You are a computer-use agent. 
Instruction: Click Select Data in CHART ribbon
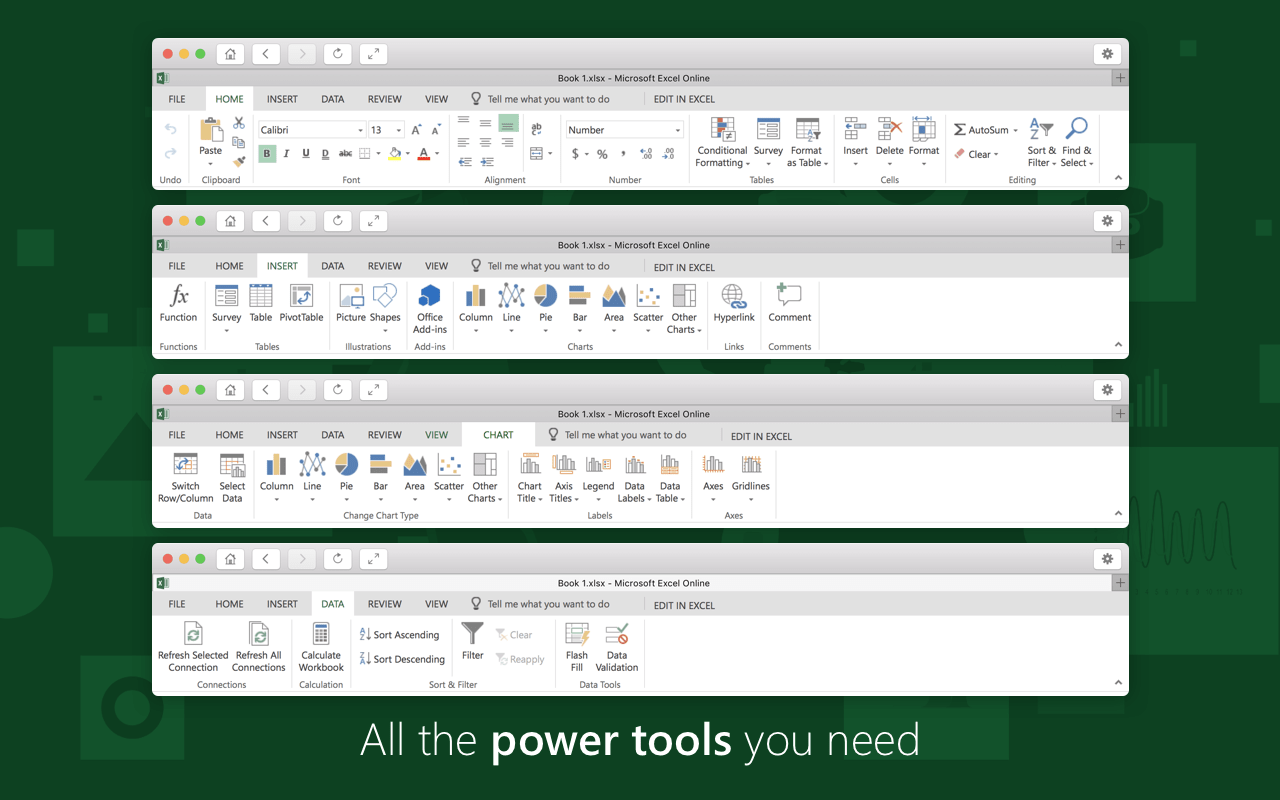click(232, 477)
